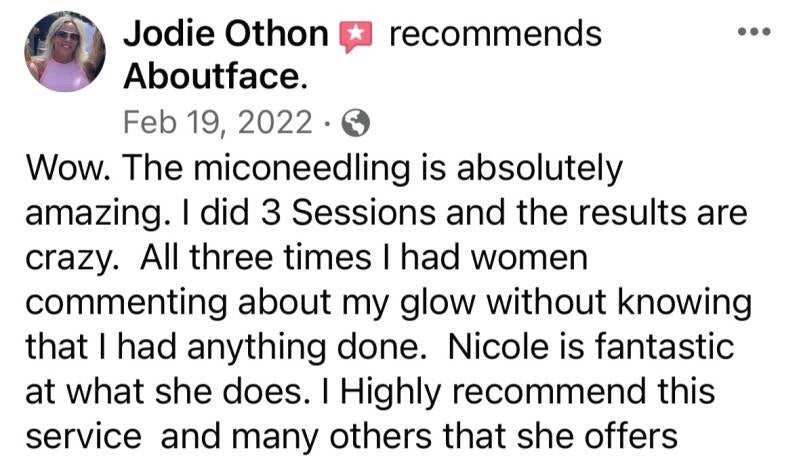The height and width of the screenshot is (475, 799).
Task: Click the globe public audience icon
Action: 356,123
